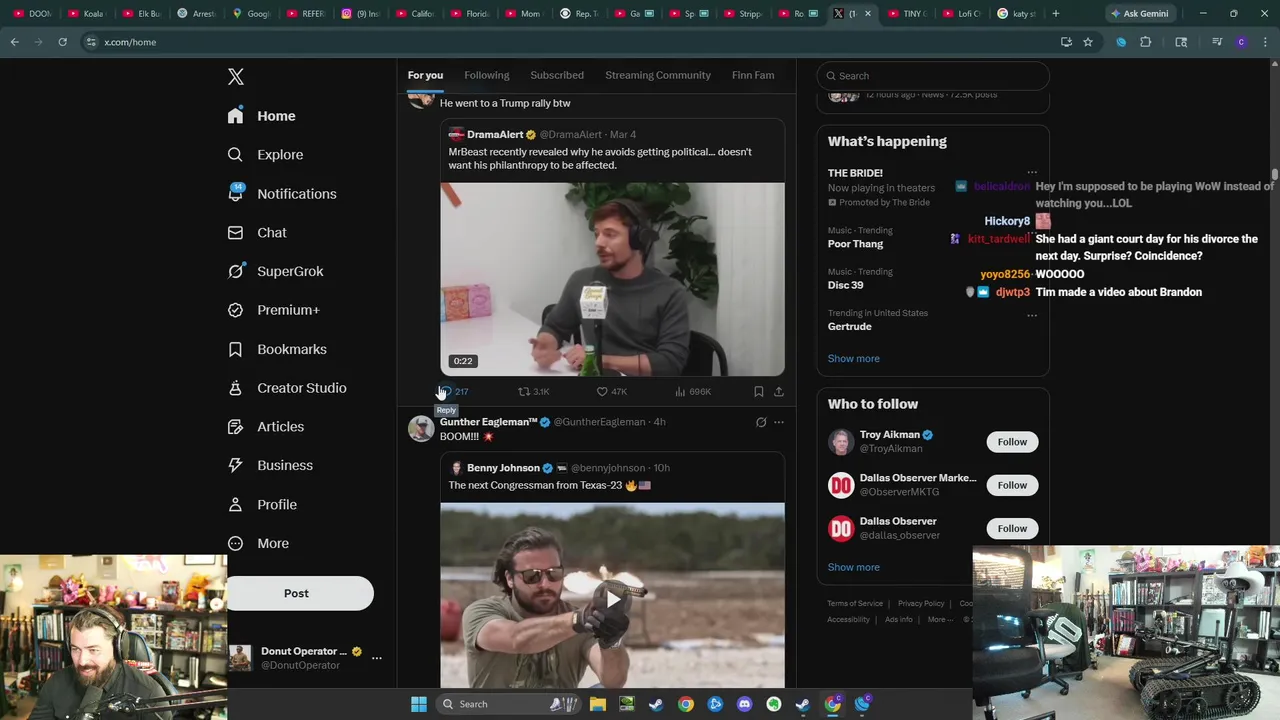1280x720 pixels.
Task: Click the Ask Gemini button
Action: click(x=1139, y=14)
